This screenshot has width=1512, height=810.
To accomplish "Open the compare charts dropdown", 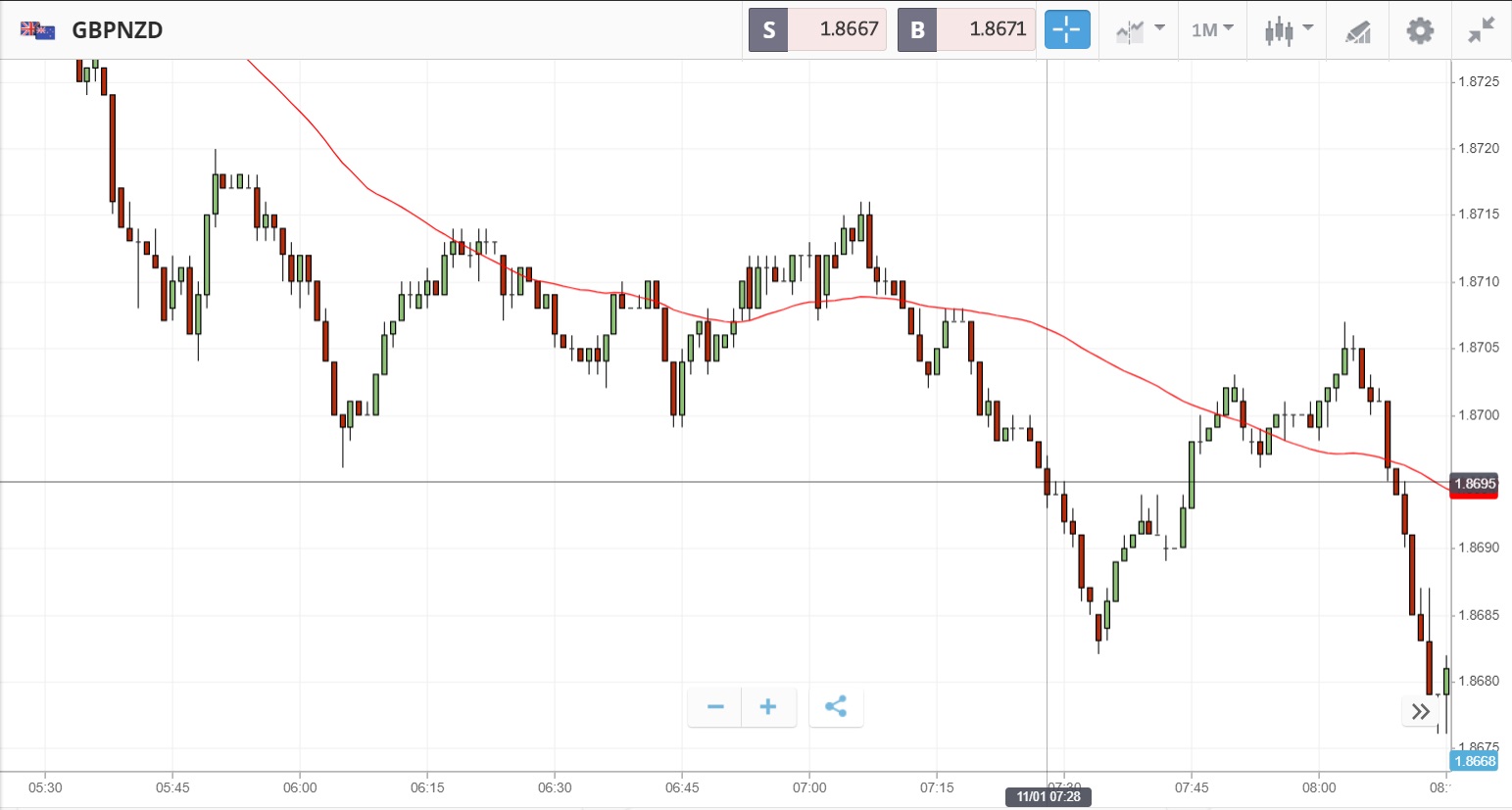I will pos(1140,30).
